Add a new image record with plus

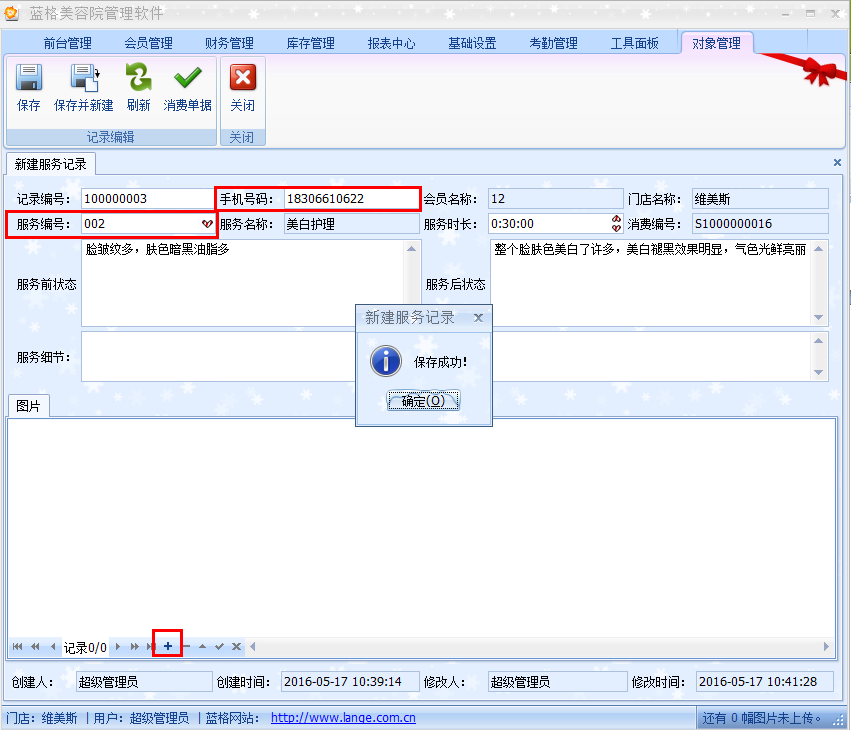coord(168,646)
